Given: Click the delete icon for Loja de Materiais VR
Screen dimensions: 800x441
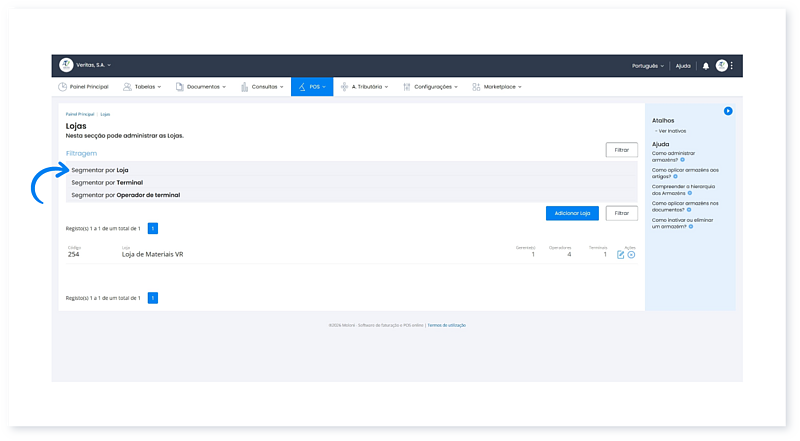Looking at the screenshot, I should click(631, 255).
